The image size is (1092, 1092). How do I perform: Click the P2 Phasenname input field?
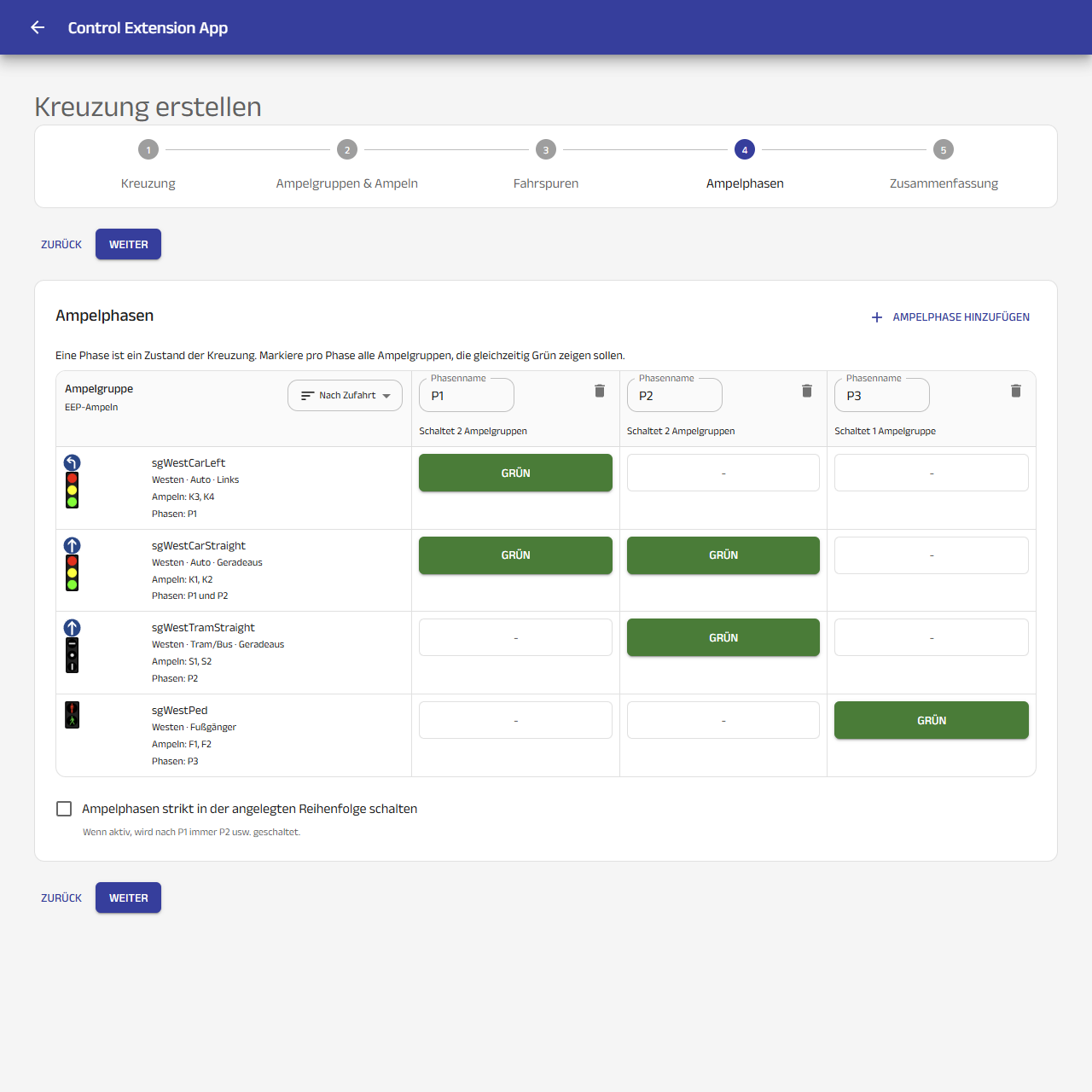click(675, 395)
